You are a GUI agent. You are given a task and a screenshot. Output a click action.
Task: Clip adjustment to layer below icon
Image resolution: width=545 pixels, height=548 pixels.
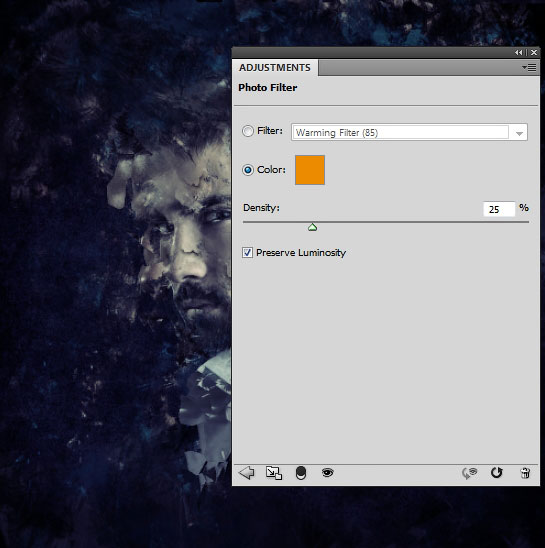(301, 473)
